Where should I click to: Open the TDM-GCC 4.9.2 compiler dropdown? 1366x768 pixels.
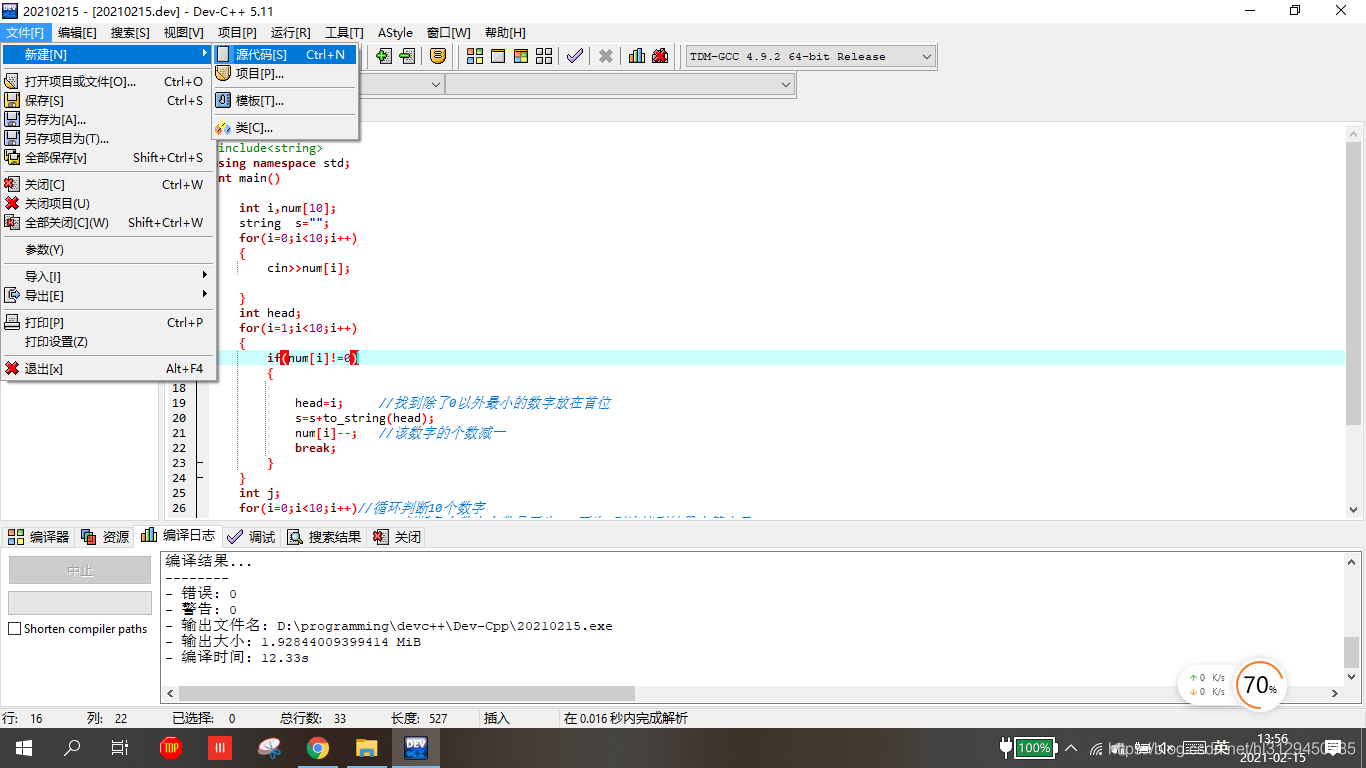(810, 56)
